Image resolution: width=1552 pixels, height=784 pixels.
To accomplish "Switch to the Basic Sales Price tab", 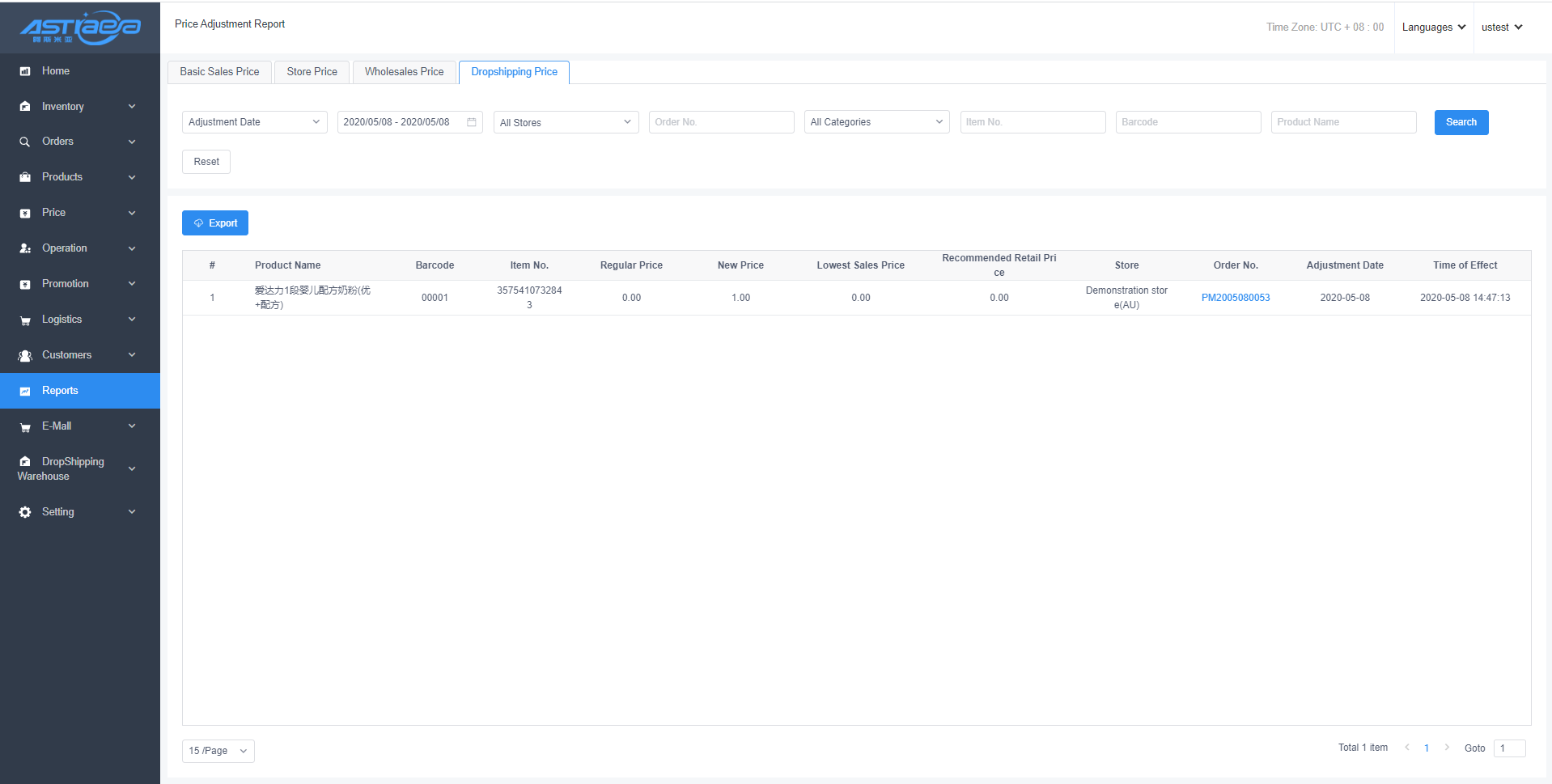I will pyautogui.click(x=219, y=72).
